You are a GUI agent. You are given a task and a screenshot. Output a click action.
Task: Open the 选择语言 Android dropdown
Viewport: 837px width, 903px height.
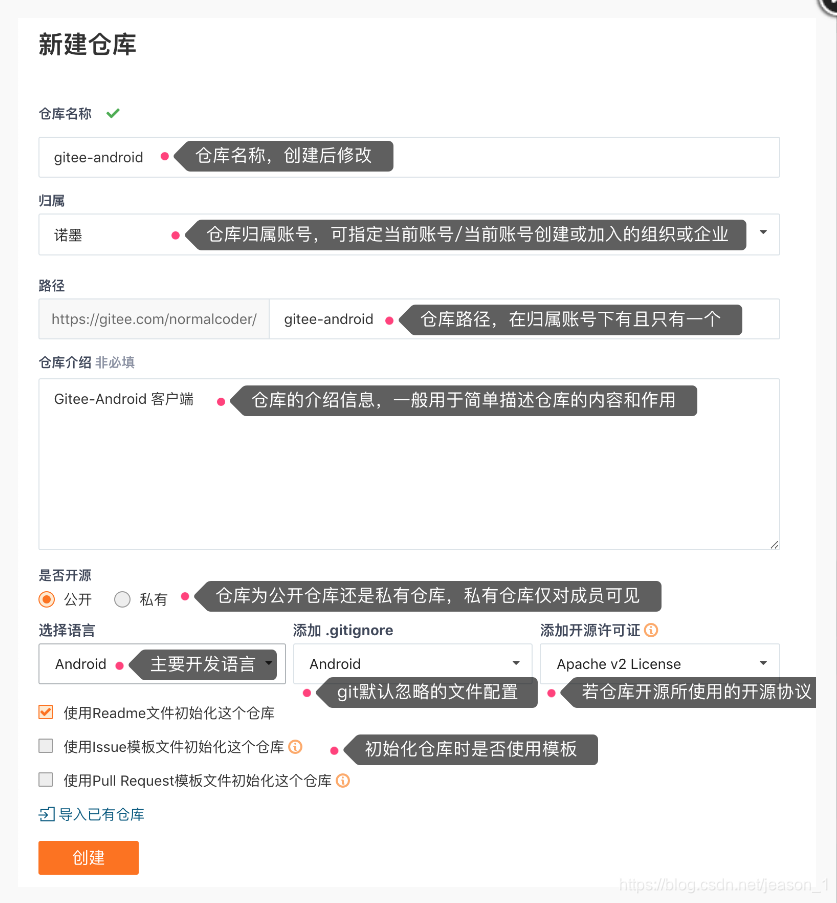[x=162, y=663]
